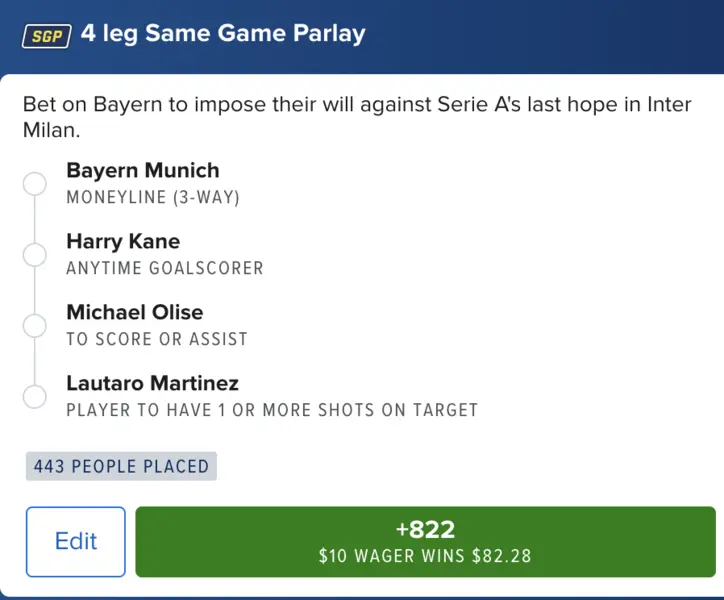Open the Michael Olise leg name
This screenshot has height=600, width=724.
[134, 313]
